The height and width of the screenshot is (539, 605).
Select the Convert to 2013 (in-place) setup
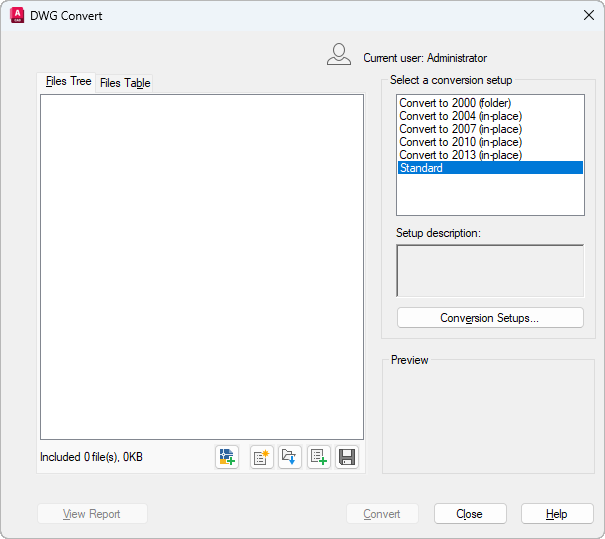click(460, 155)
